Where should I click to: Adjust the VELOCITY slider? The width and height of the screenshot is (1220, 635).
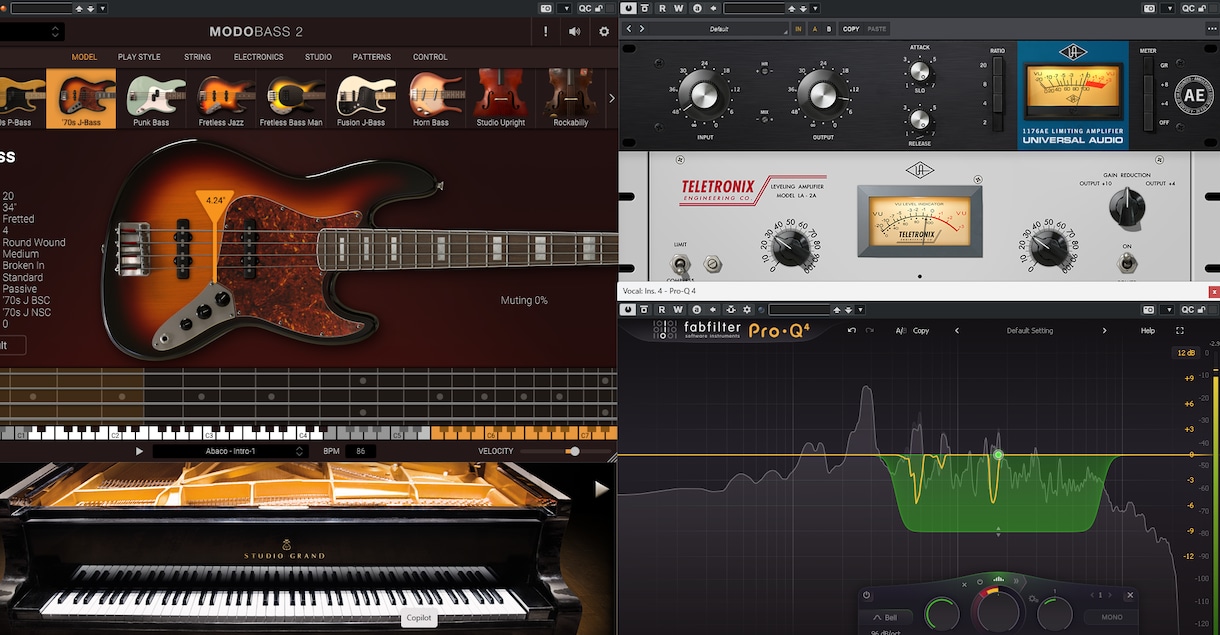click(x=573, y=451)
